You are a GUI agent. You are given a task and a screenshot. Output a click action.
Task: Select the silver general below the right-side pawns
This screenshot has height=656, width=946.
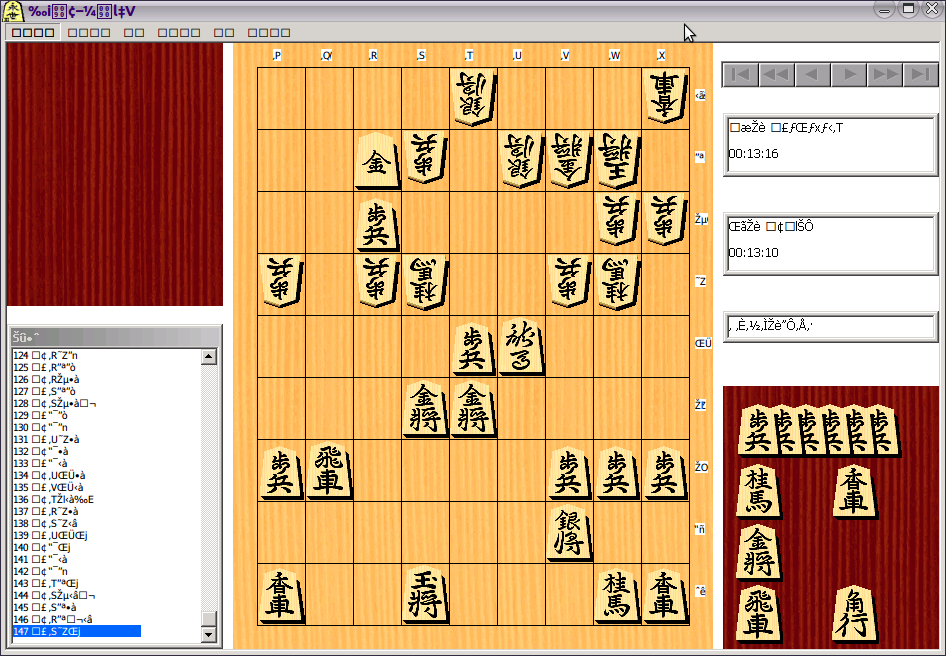(570, 533)
